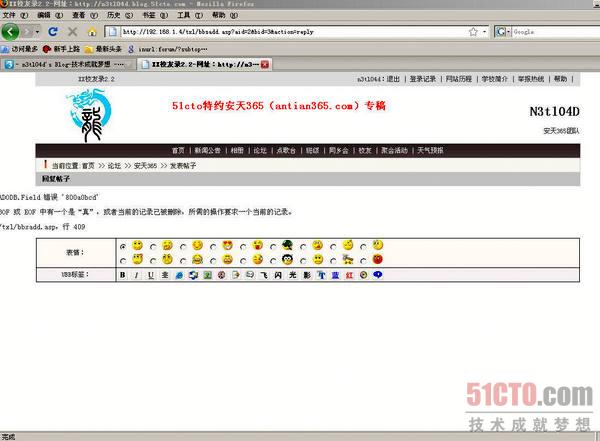Open the 最新头条 bookmark folder
600x441 pixels.
pyautogui.click(x=103, y=49)
